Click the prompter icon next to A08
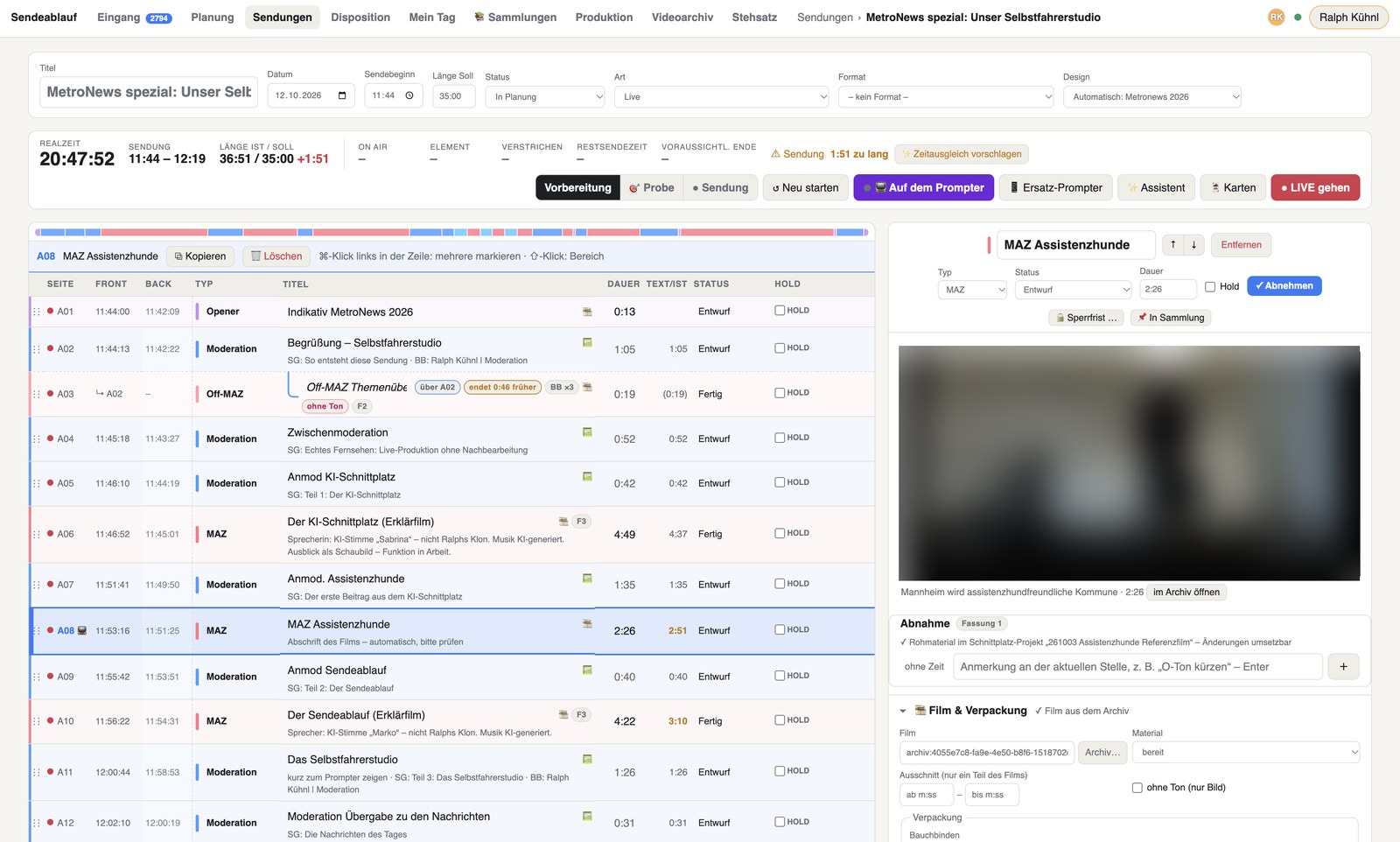This screenshot has height=842, width=1400. (82, 630)
